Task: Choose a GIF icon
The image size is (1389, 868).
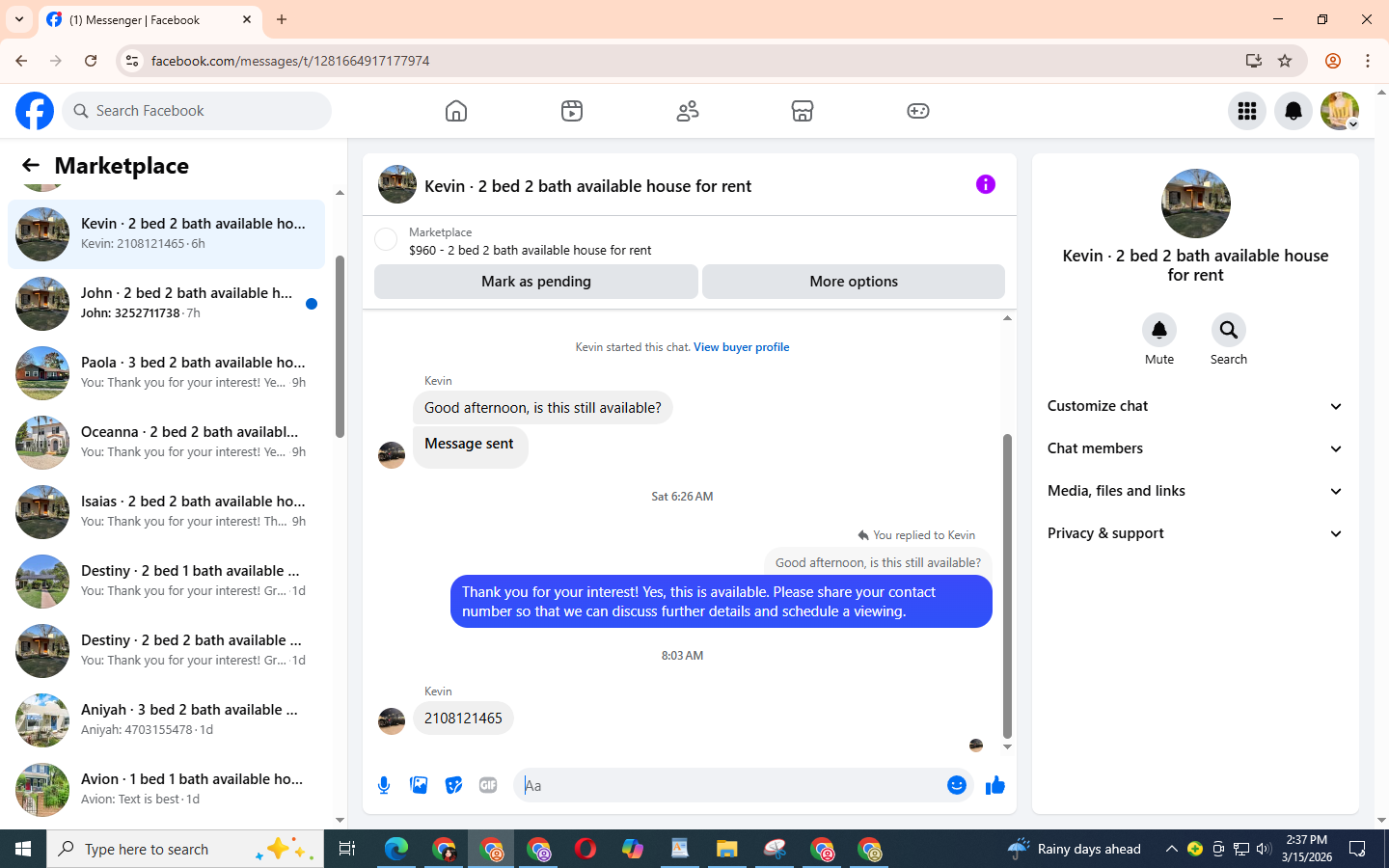Action: pos(488,785)
